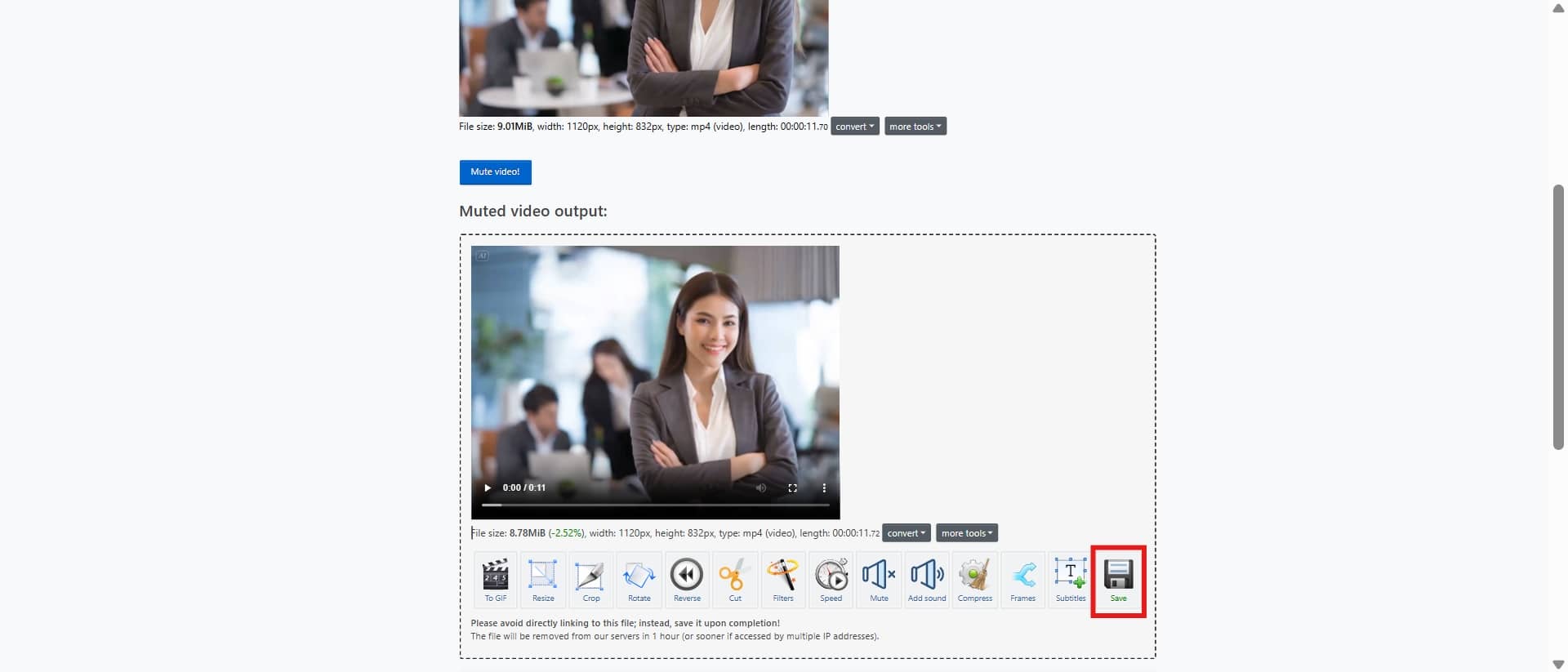Save the muted video with floppy icon
This screenshot has width=1568, height=672.
(x=1118, y=580)
